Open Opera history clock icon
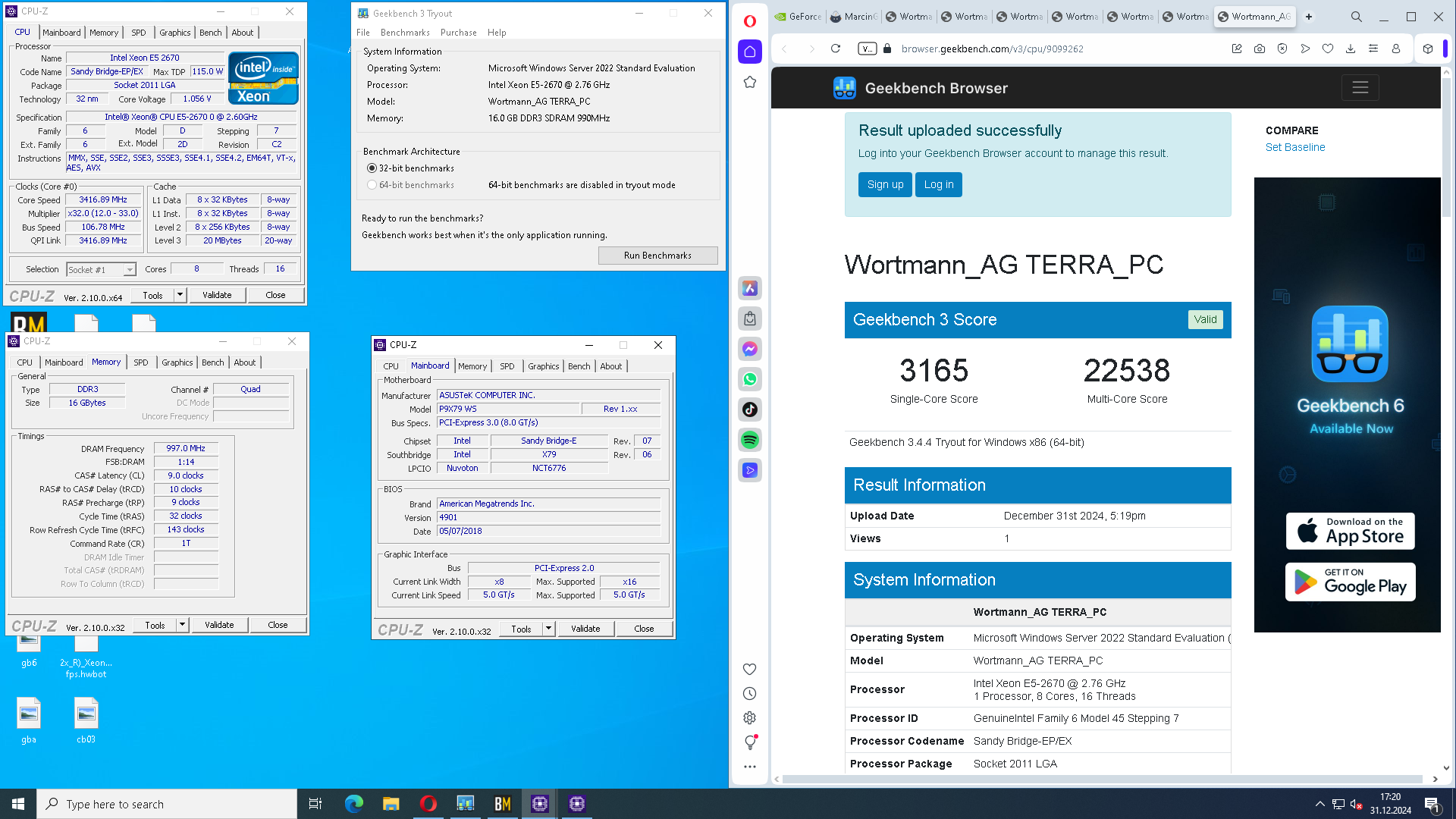 point(750,693)
